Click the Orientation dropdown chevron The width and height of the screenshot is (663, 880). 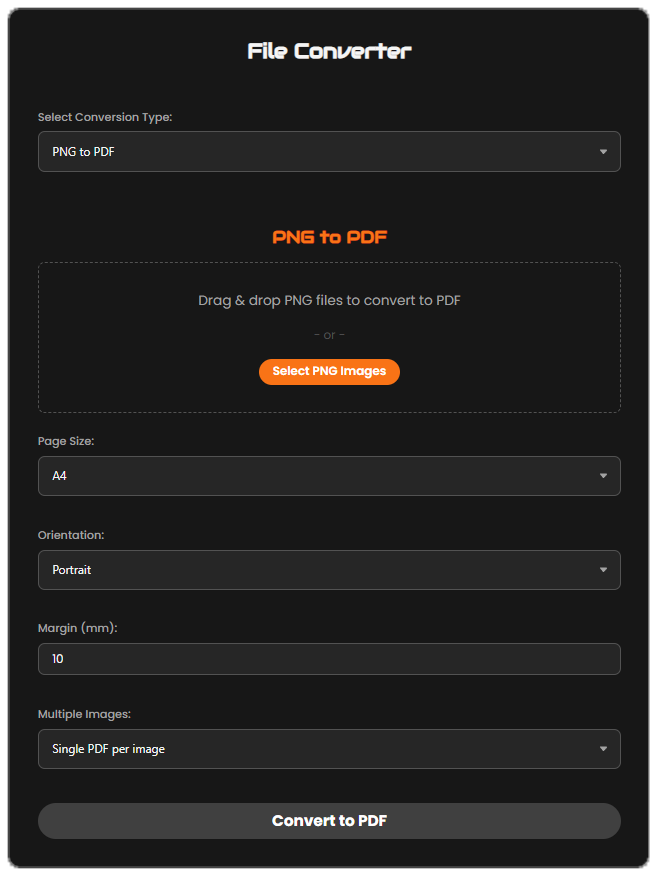604,569
